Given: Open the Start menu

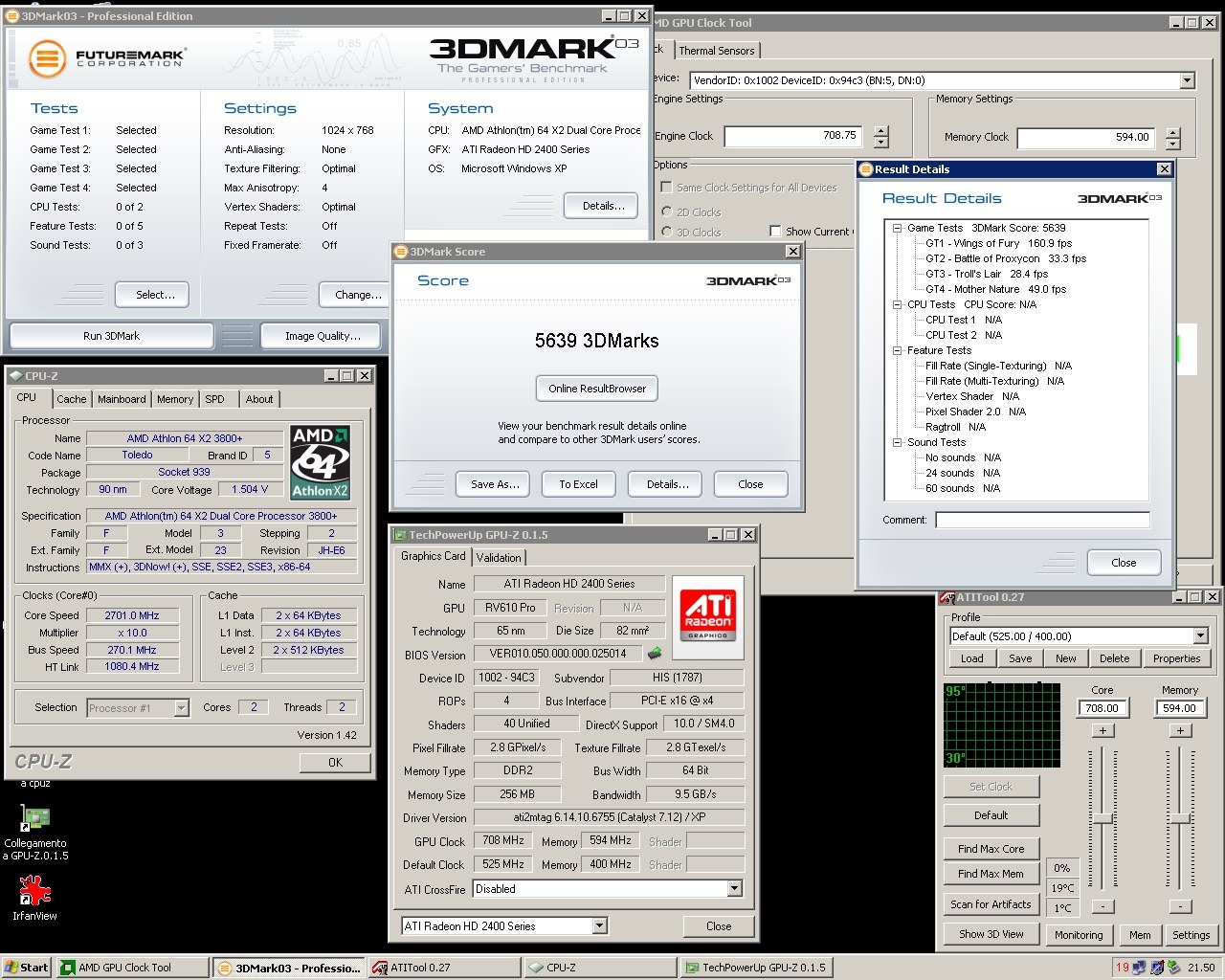Looking at the screenshot, I should coord(26,968).
